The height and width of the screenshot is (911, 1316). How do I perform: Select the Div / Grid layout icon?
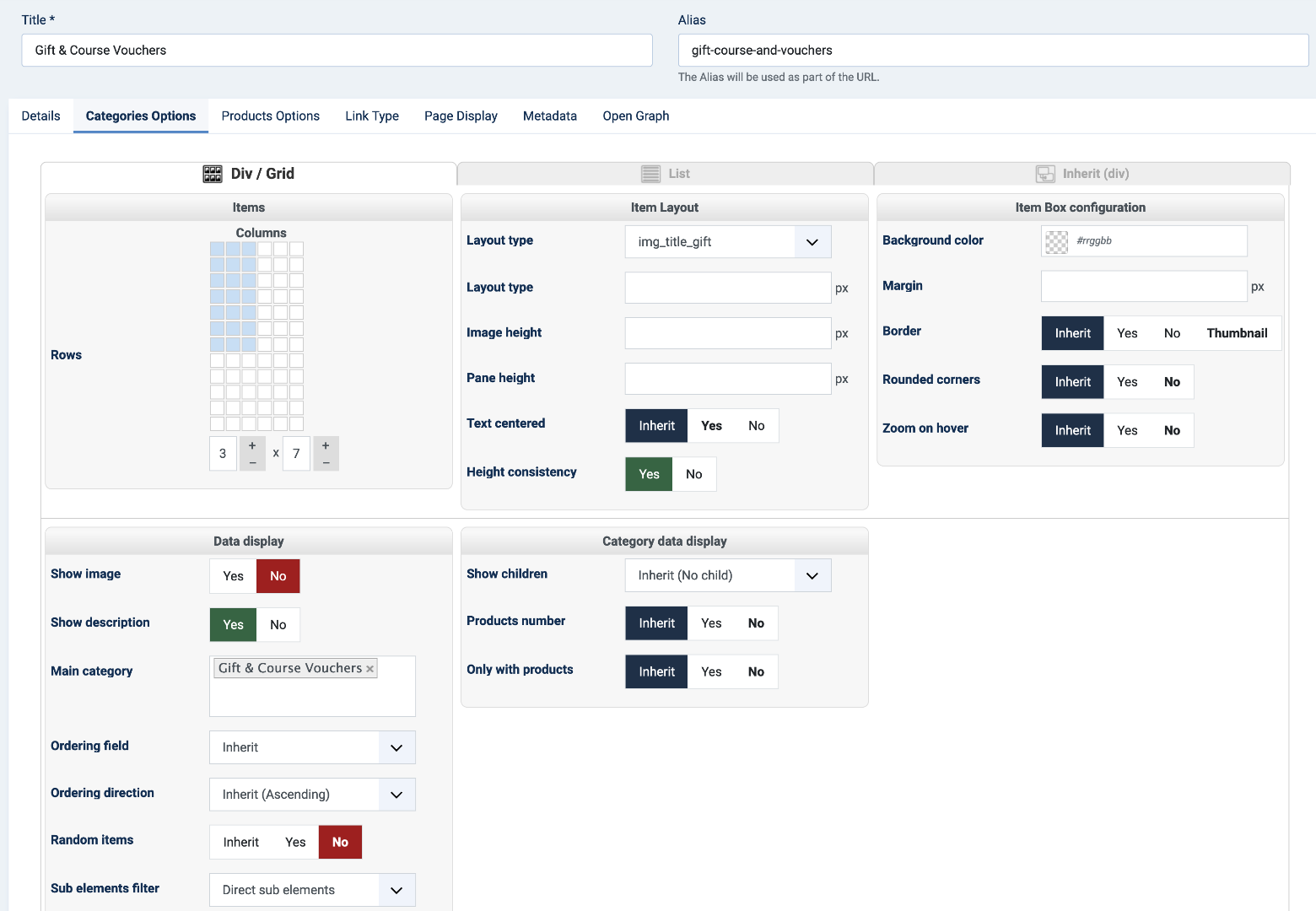coord(213,174)
